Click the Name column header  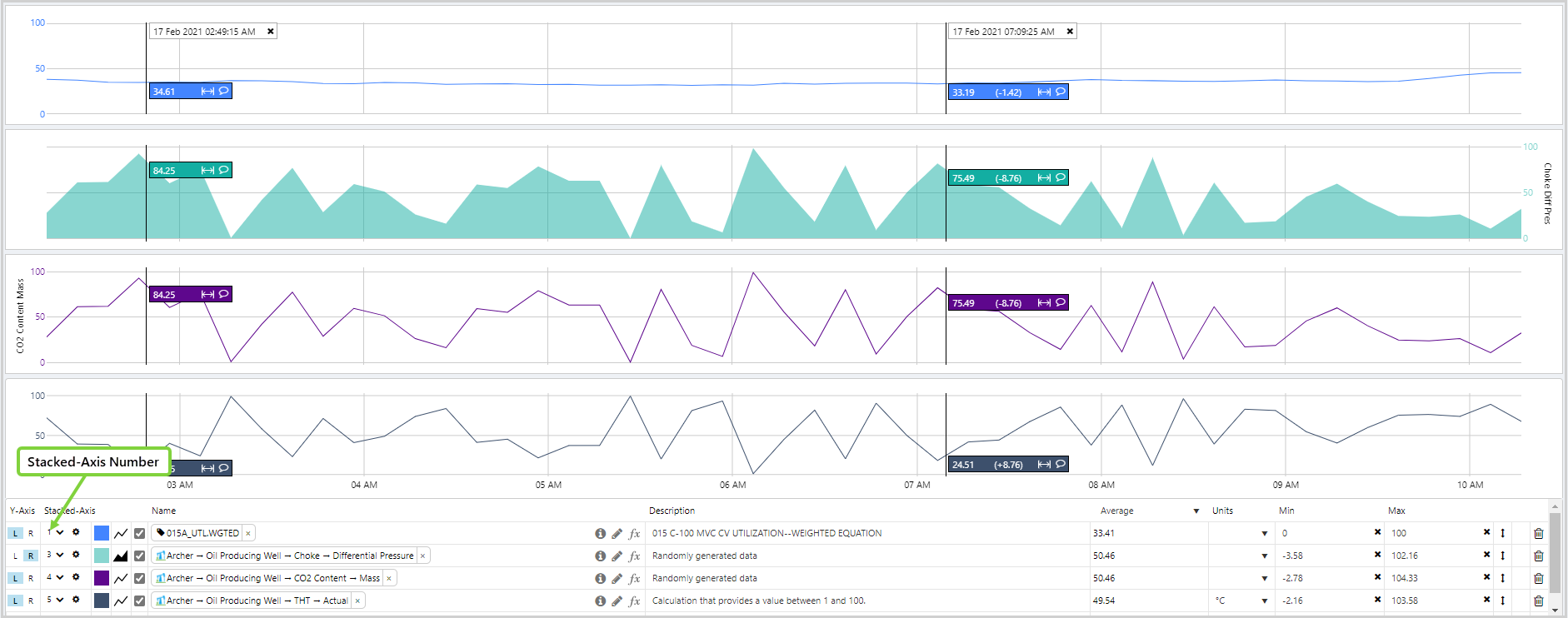point(163,511)
